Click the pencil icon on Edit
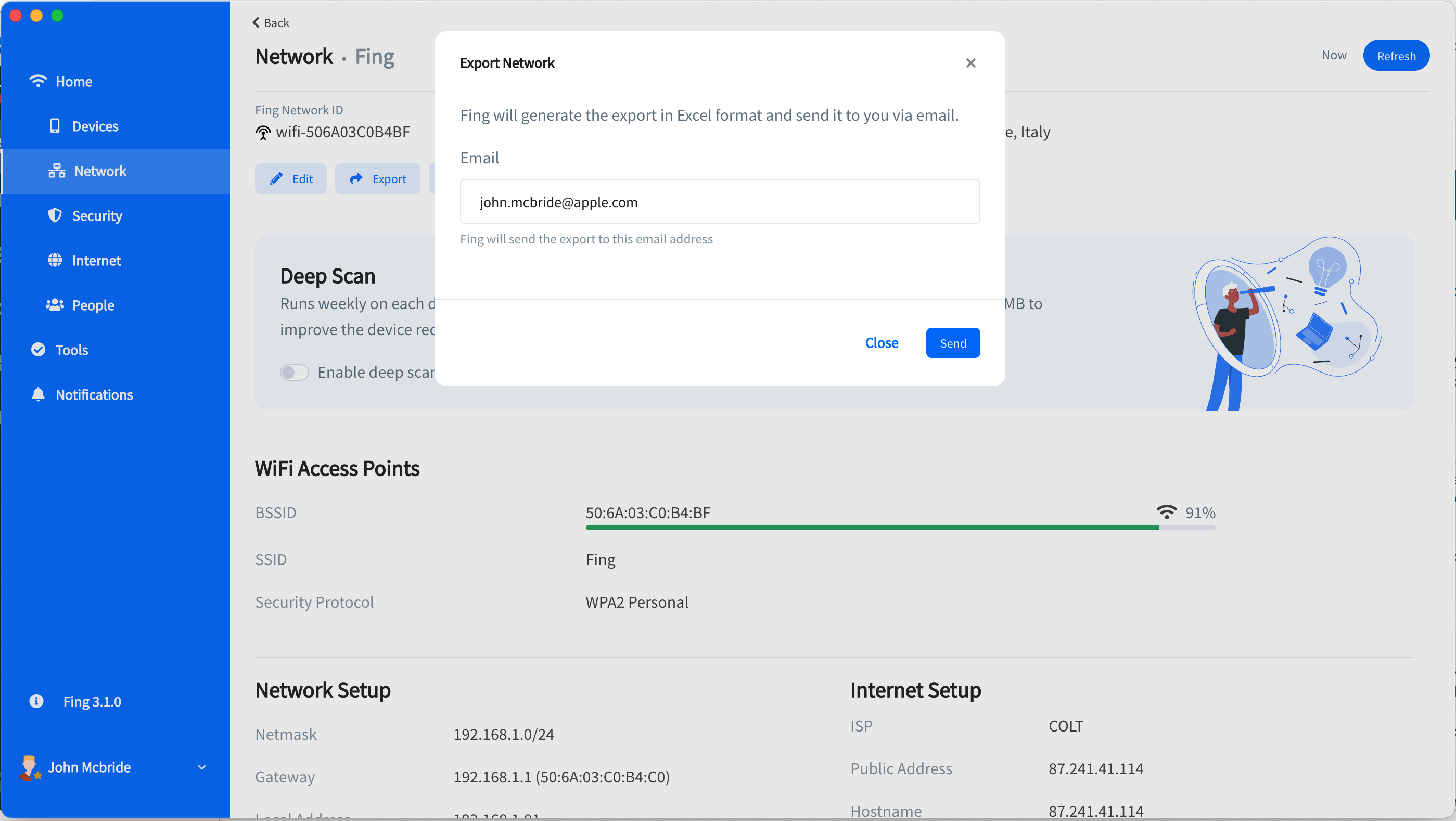This screenshot has height=821, width=1456. [276, 178]
